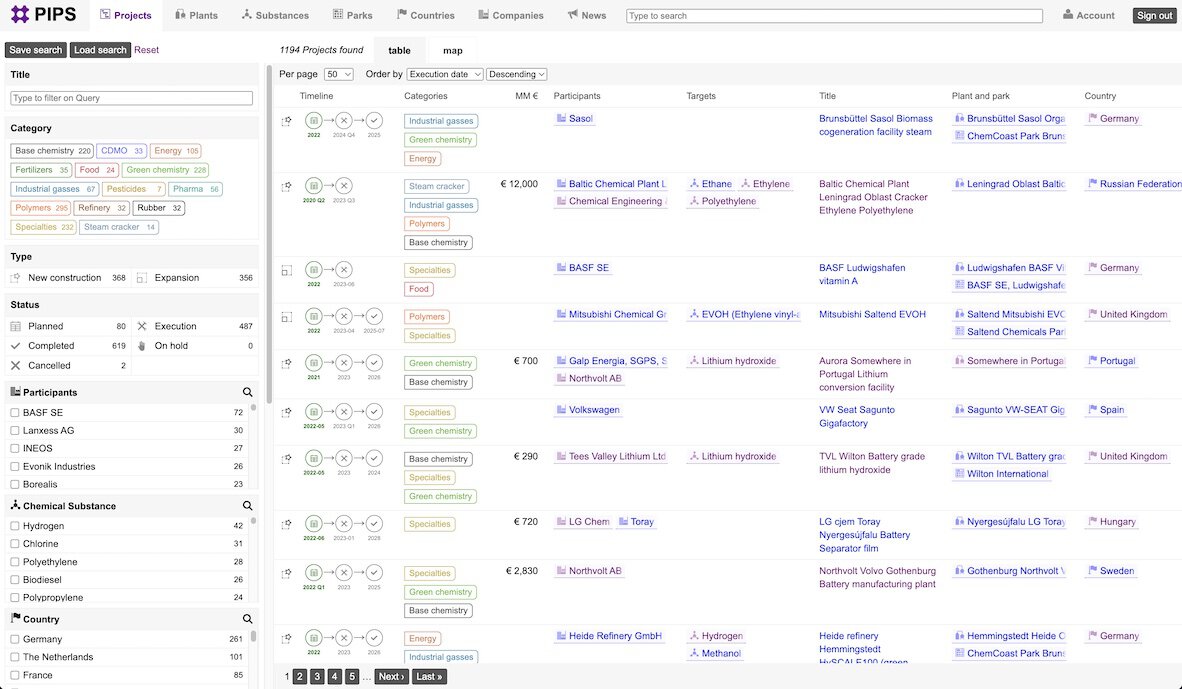Click the flag icon beside Russian Federation
This screenshot has height=689, width=1182.
coord(1092,183)
